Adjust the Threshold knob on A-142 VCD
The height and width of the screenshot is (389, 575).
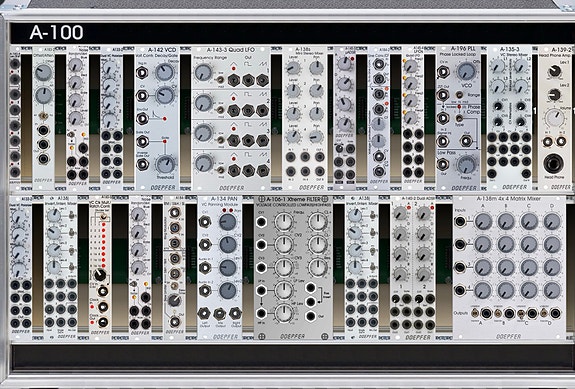pyautogui.click(x=165, y=165)
